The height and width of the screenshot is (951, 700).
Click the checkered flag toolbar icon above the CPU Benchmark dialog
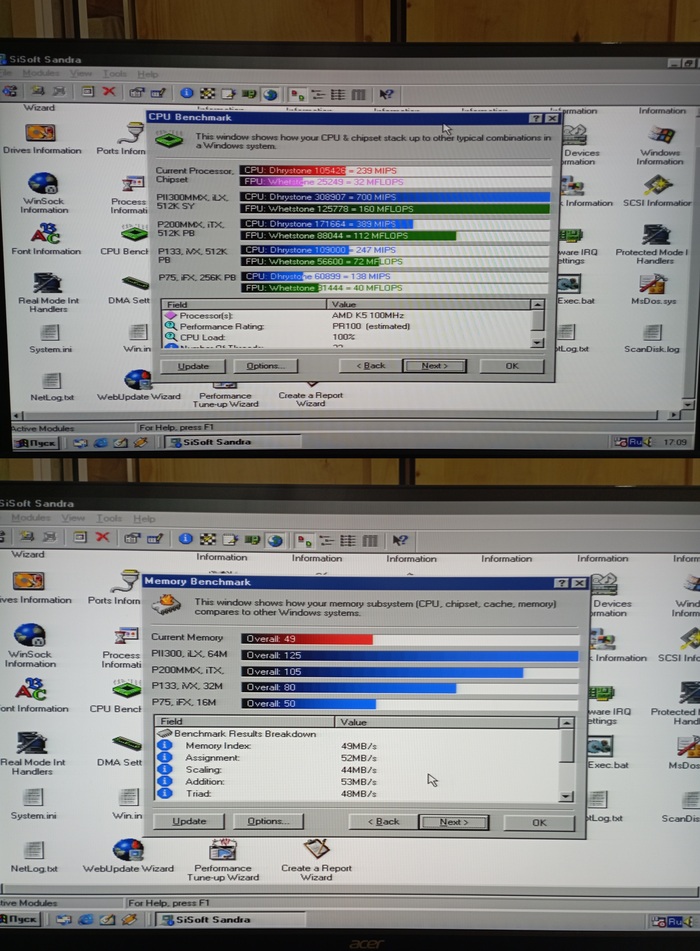point(208,93)
